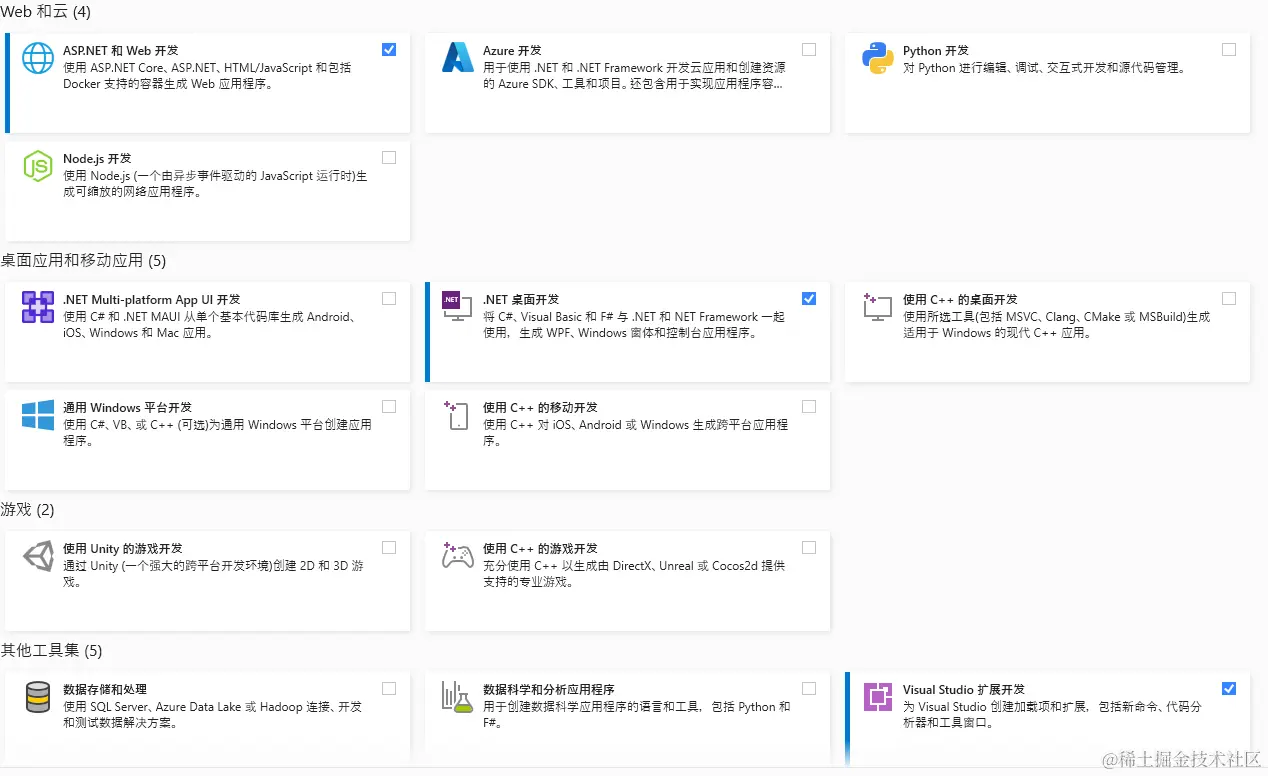Check the Azure 开发 workload checkbox
This screenshot has width=1268, height=776.
(809, 49)
